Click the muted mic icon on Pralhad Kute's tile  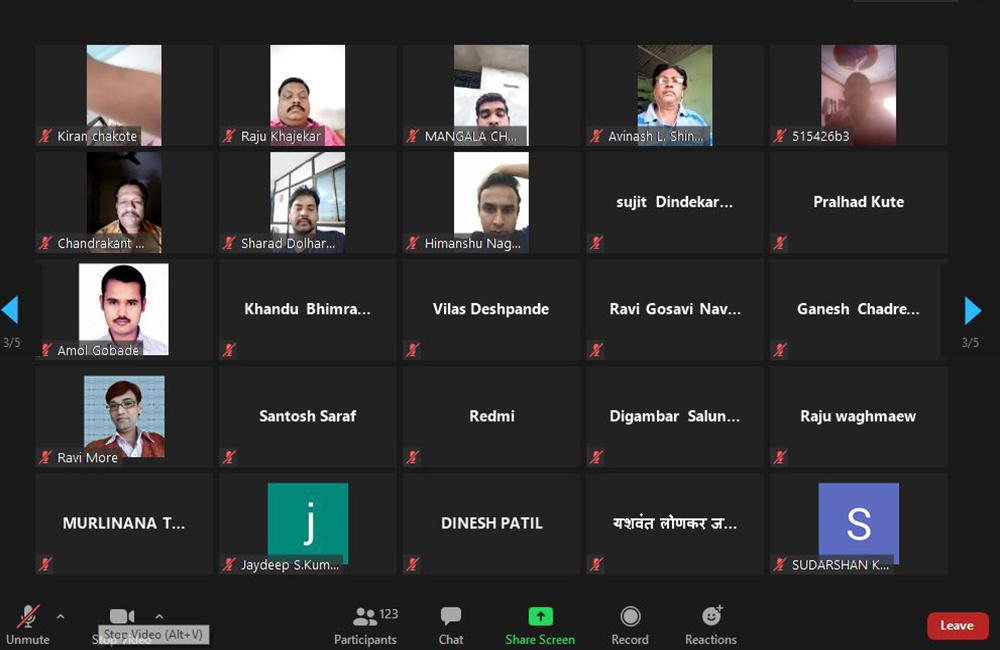pyautogui.click(x=780, y=242)
